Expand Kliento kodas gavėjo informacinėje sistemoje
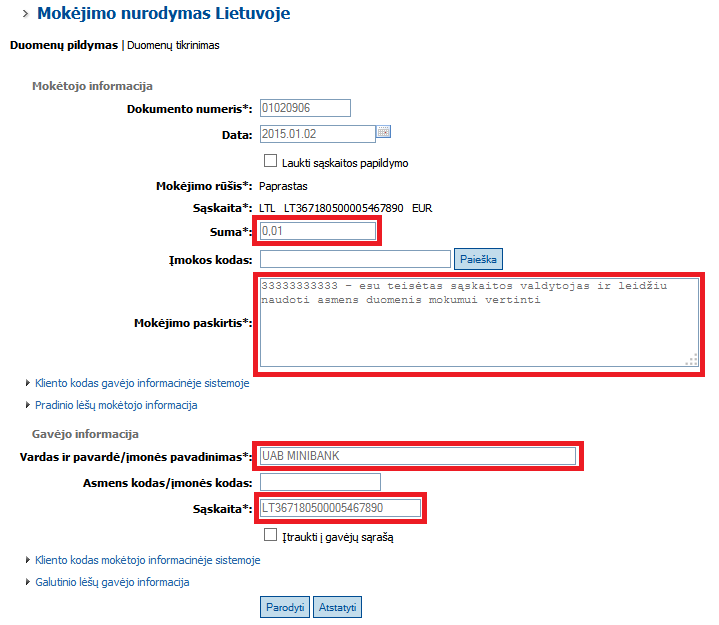This screenshot has width=719, height=625. (142, 383)
